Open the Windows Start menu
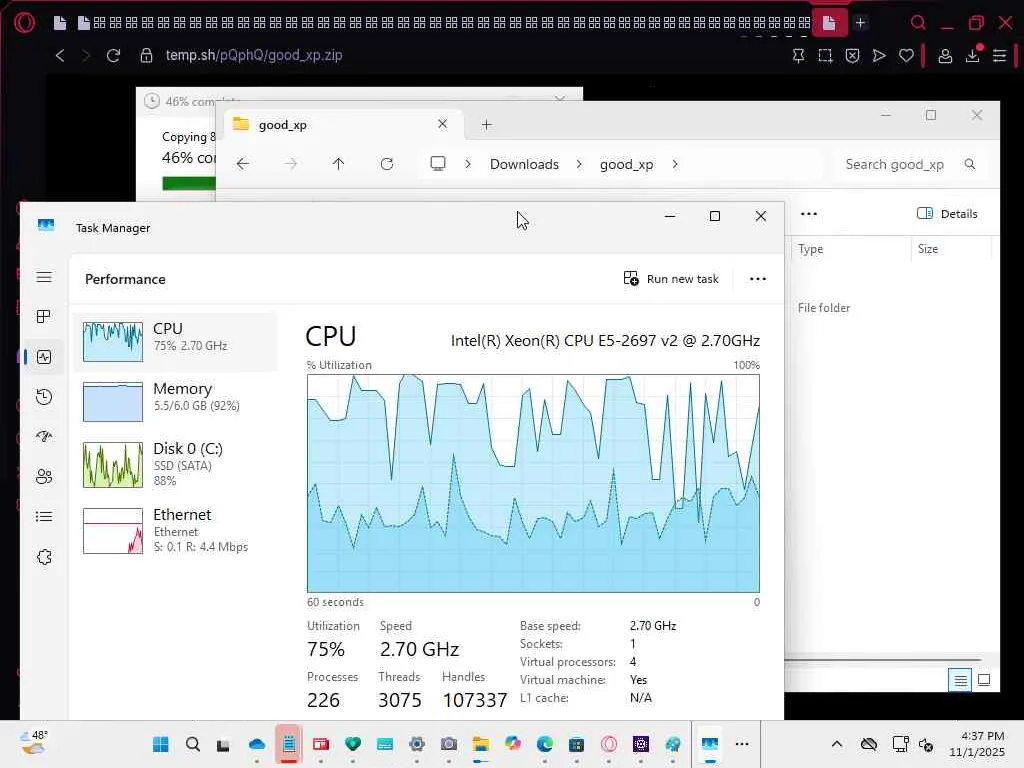1024x768 pixels. (161, 744)
